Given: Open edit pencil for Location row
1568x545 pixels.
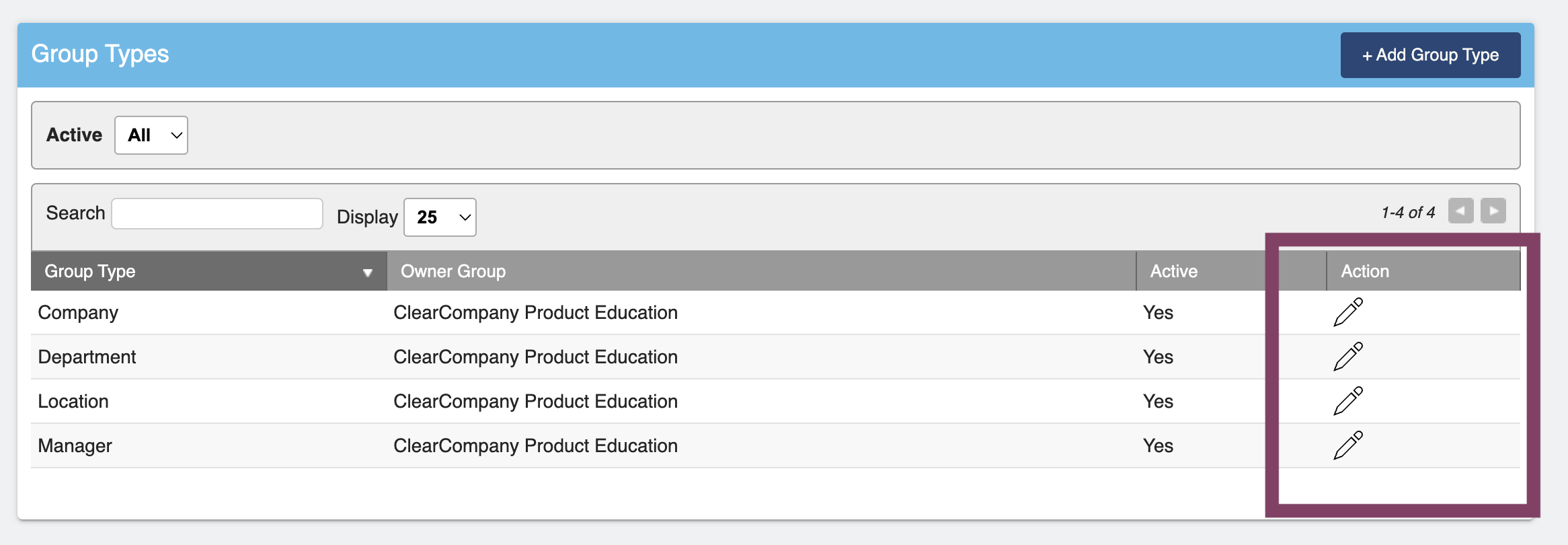Looking at the screenshot, I should [1348, 401].
